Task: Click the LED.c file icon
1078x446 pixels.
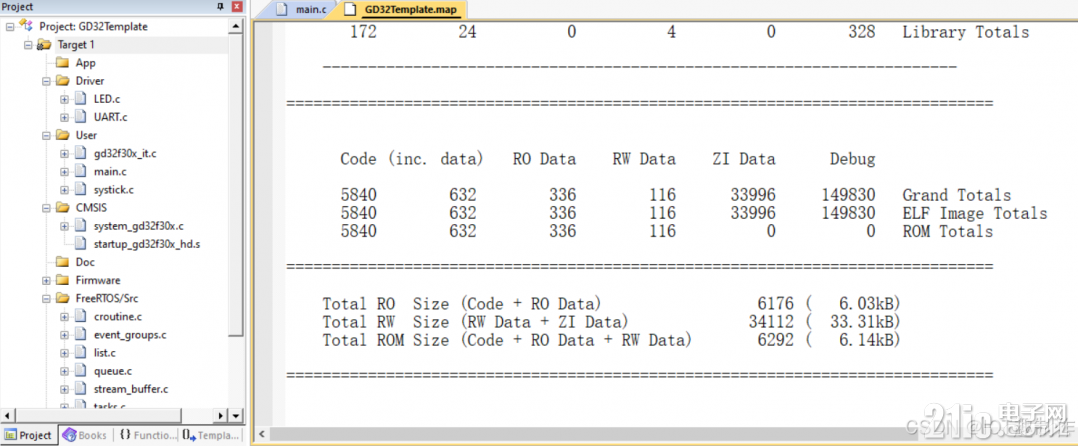Action: point(80,99)
